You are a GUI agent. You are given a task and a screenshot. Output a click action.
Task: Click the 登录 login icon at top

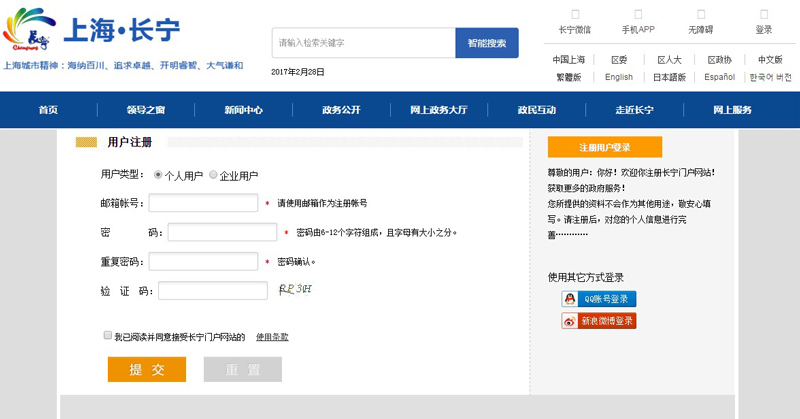tap(763, 14)
